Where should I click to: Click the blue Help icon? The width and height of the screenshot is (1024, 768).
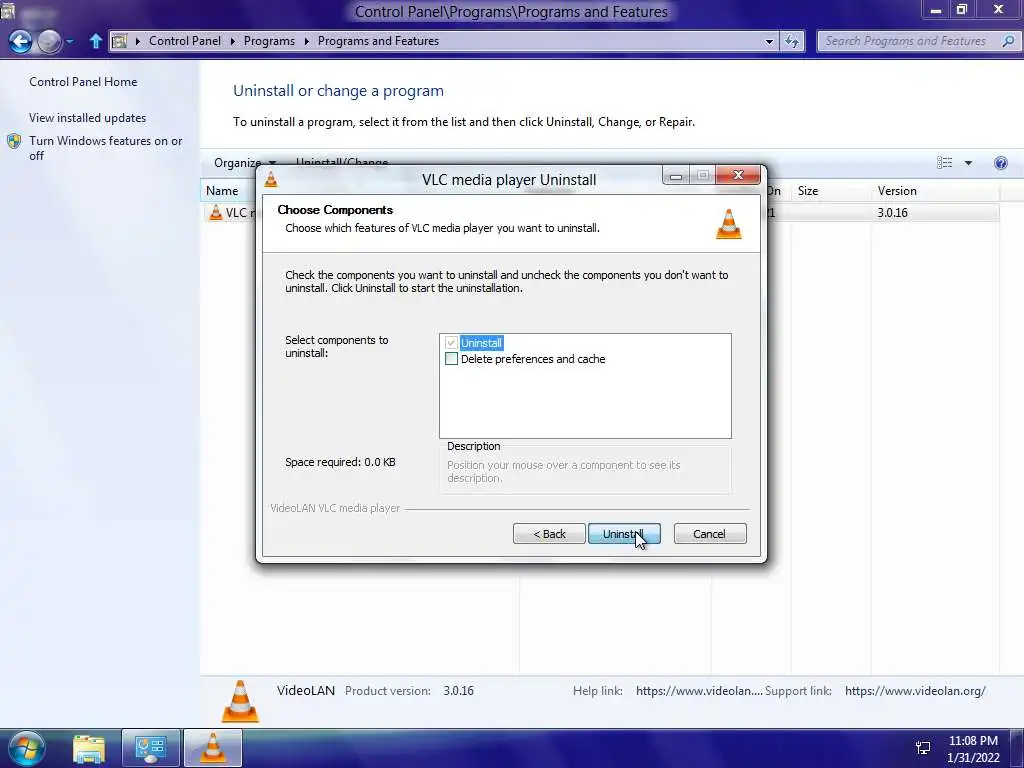(1000, 163)
